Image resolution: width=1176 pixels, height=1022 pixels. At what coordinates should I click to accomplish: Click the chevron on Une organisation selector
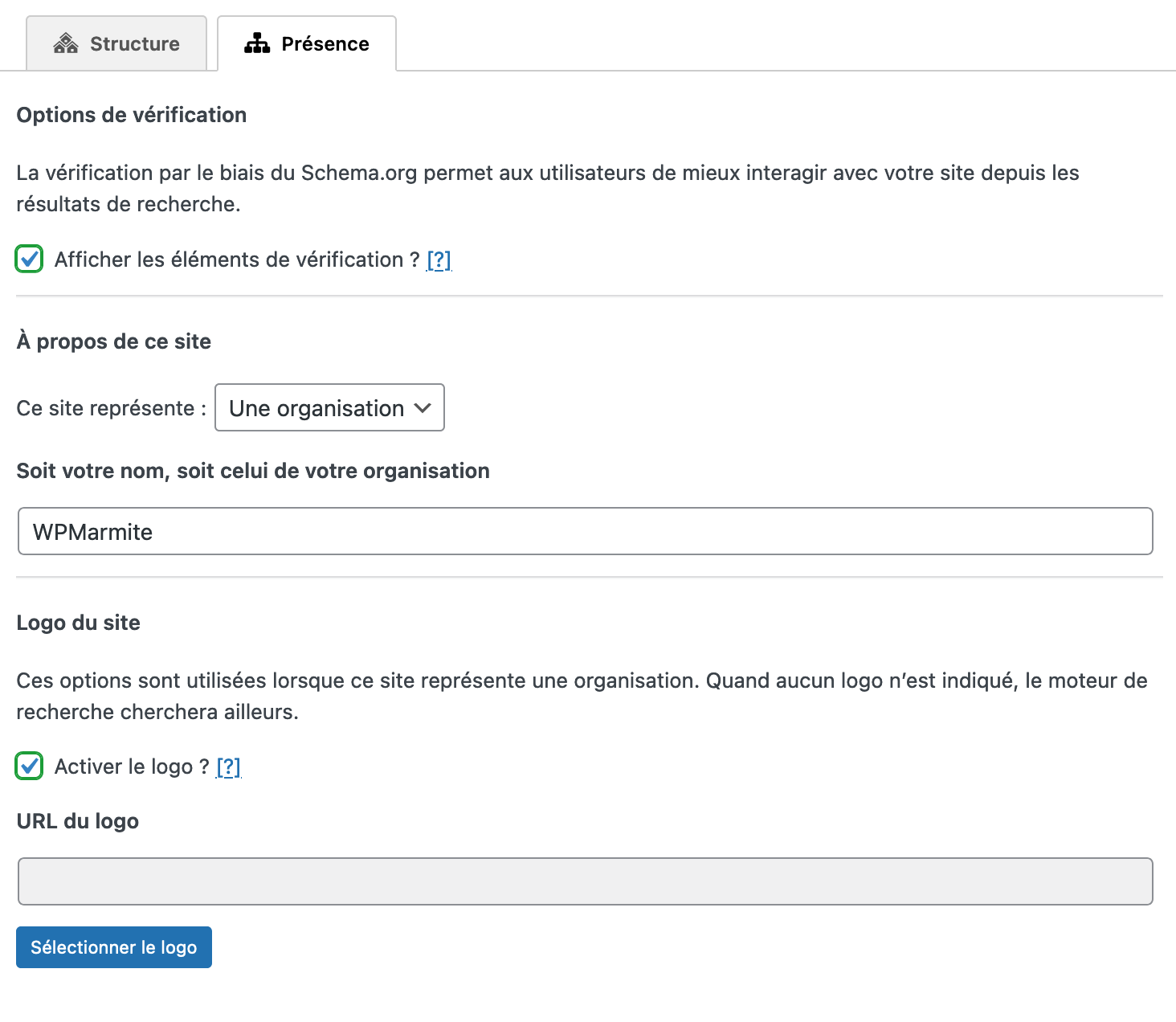pos(423,408)
